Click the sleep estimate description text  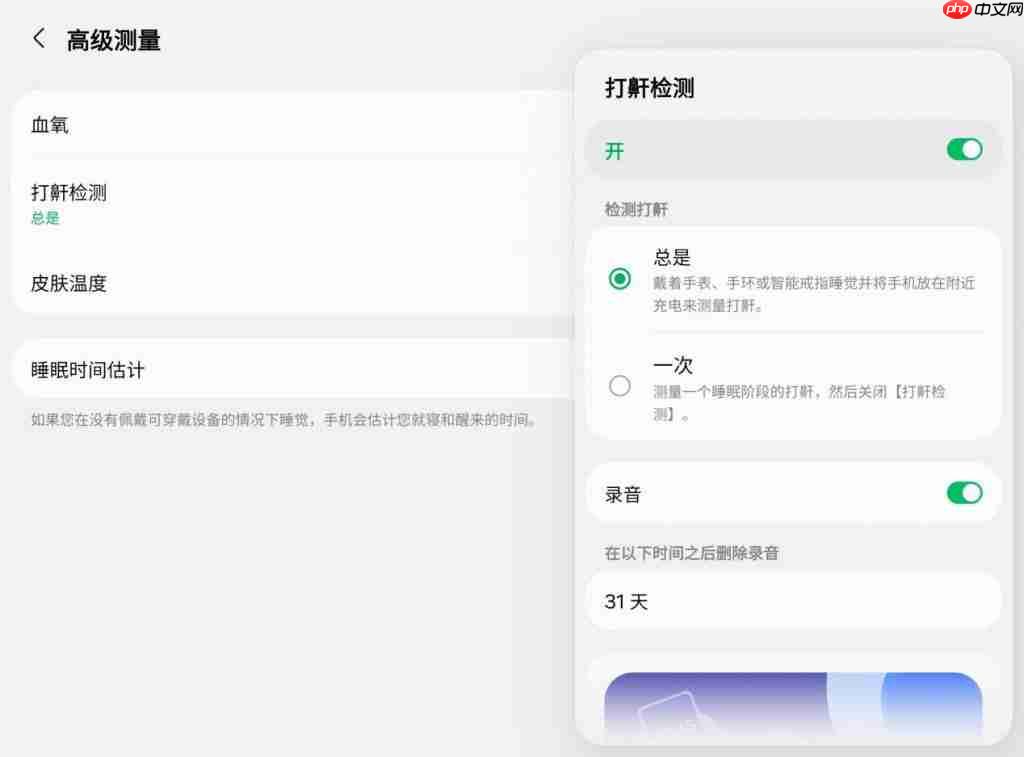[284, 420]
